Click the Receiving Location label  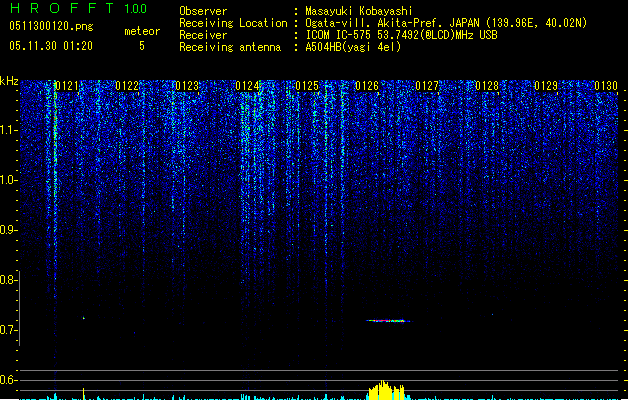coord(233,23)
